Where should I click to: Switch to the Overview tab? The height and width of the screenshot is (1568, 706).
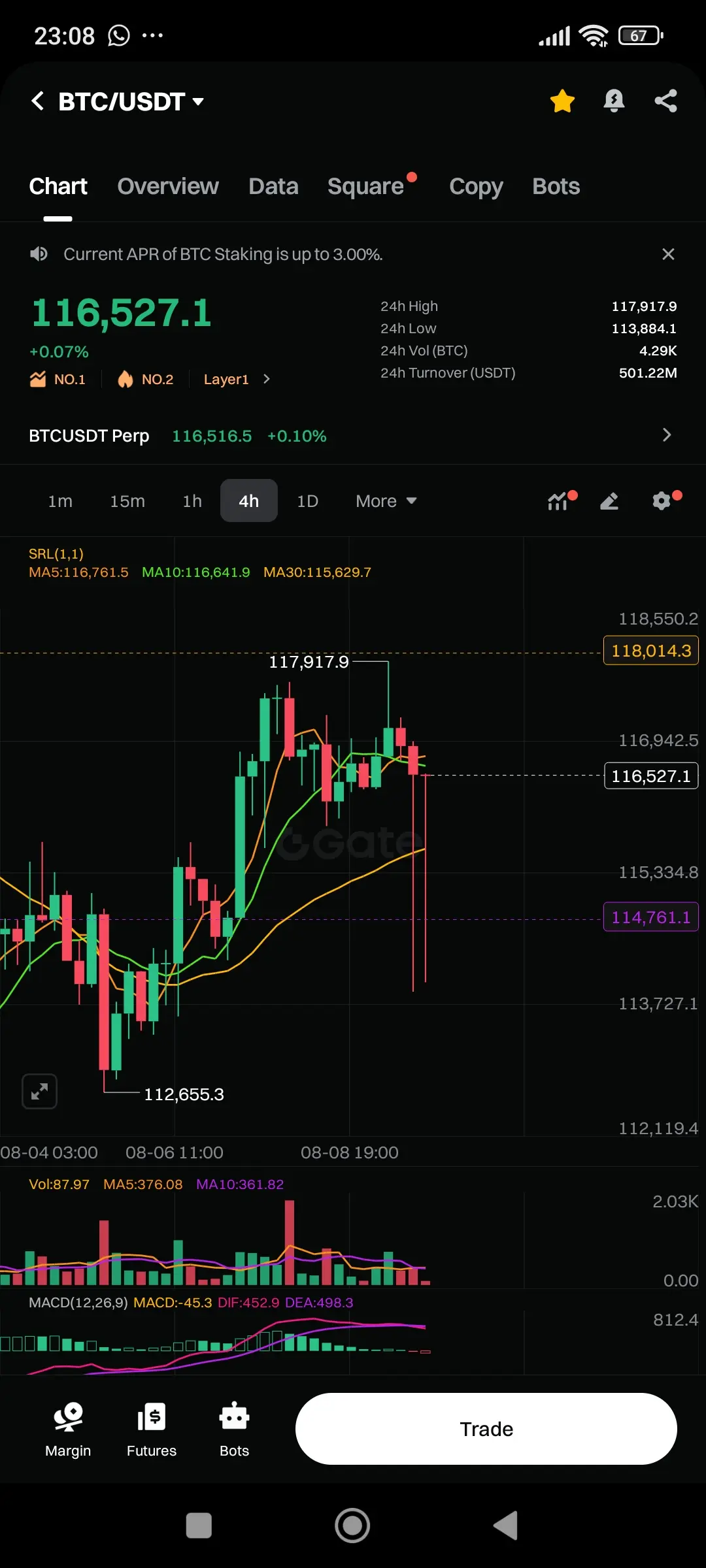tap(168, 186)
